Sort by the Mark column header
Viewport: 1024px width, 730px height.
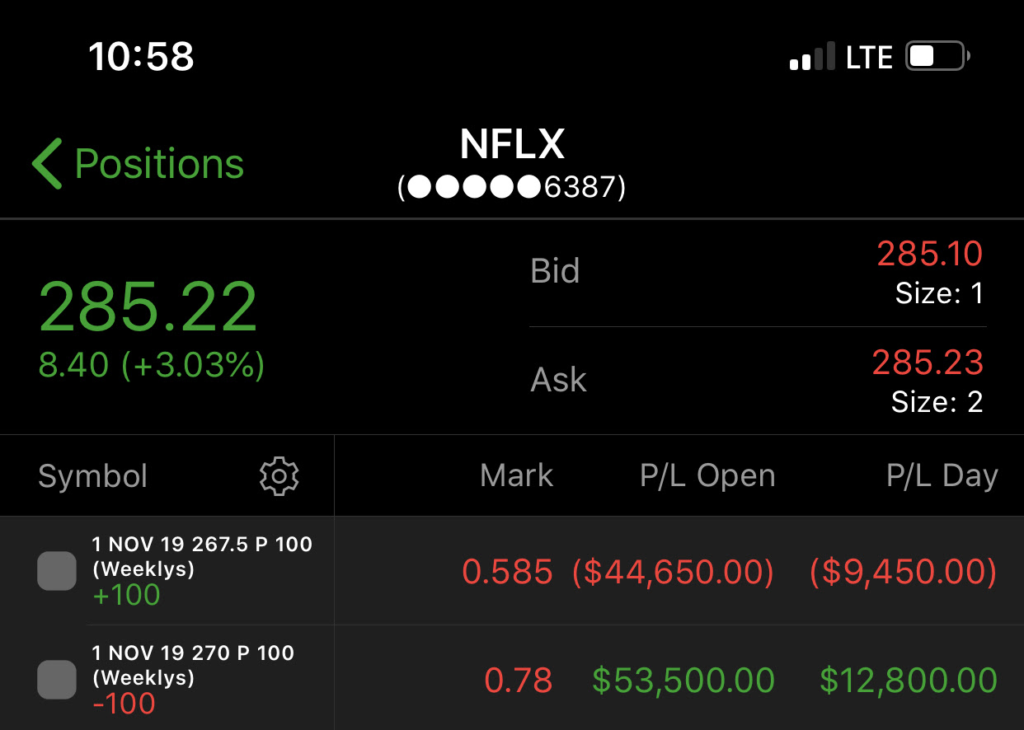pyautogui.click(x=516, y=476)
